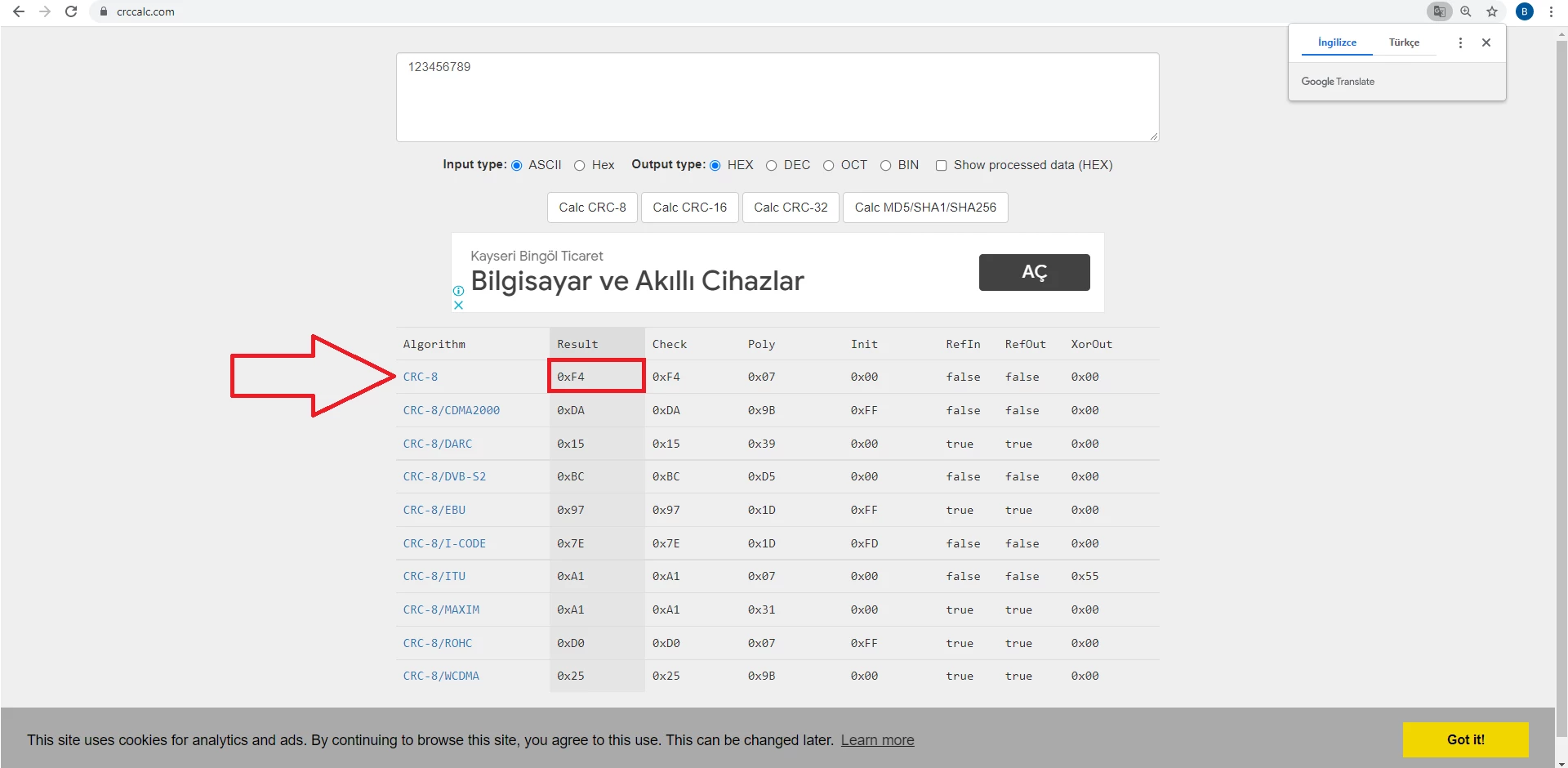Open the CRC-8/WCDMA link
Screen dimensions: 1568x768
[441, 676]
